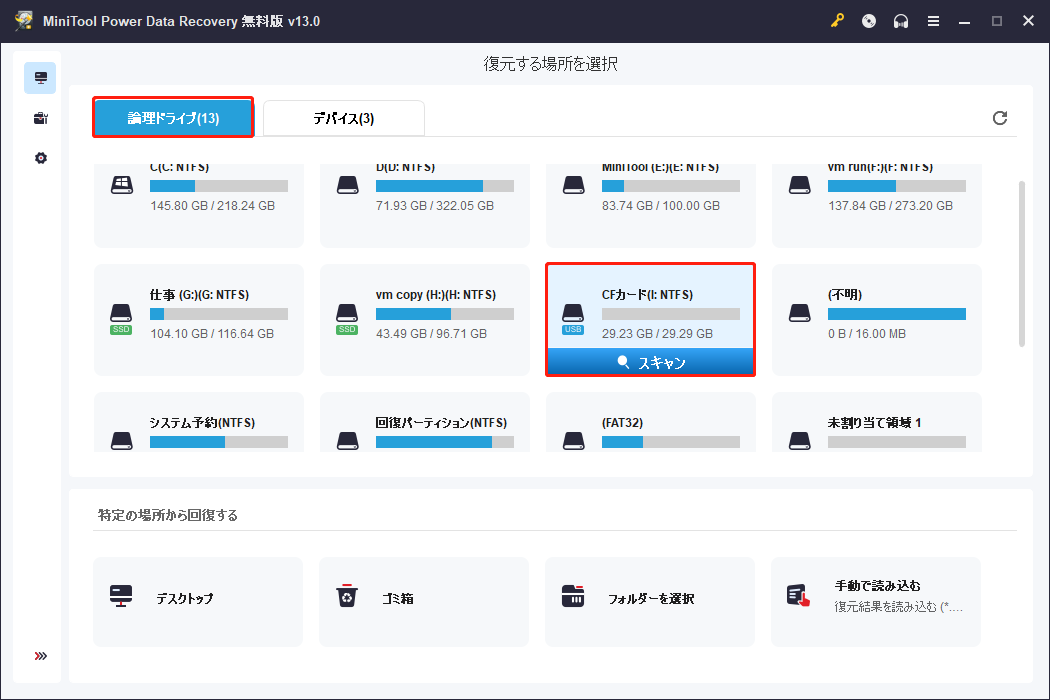
Task: Open the register key icon
Action: pos(837,21)
